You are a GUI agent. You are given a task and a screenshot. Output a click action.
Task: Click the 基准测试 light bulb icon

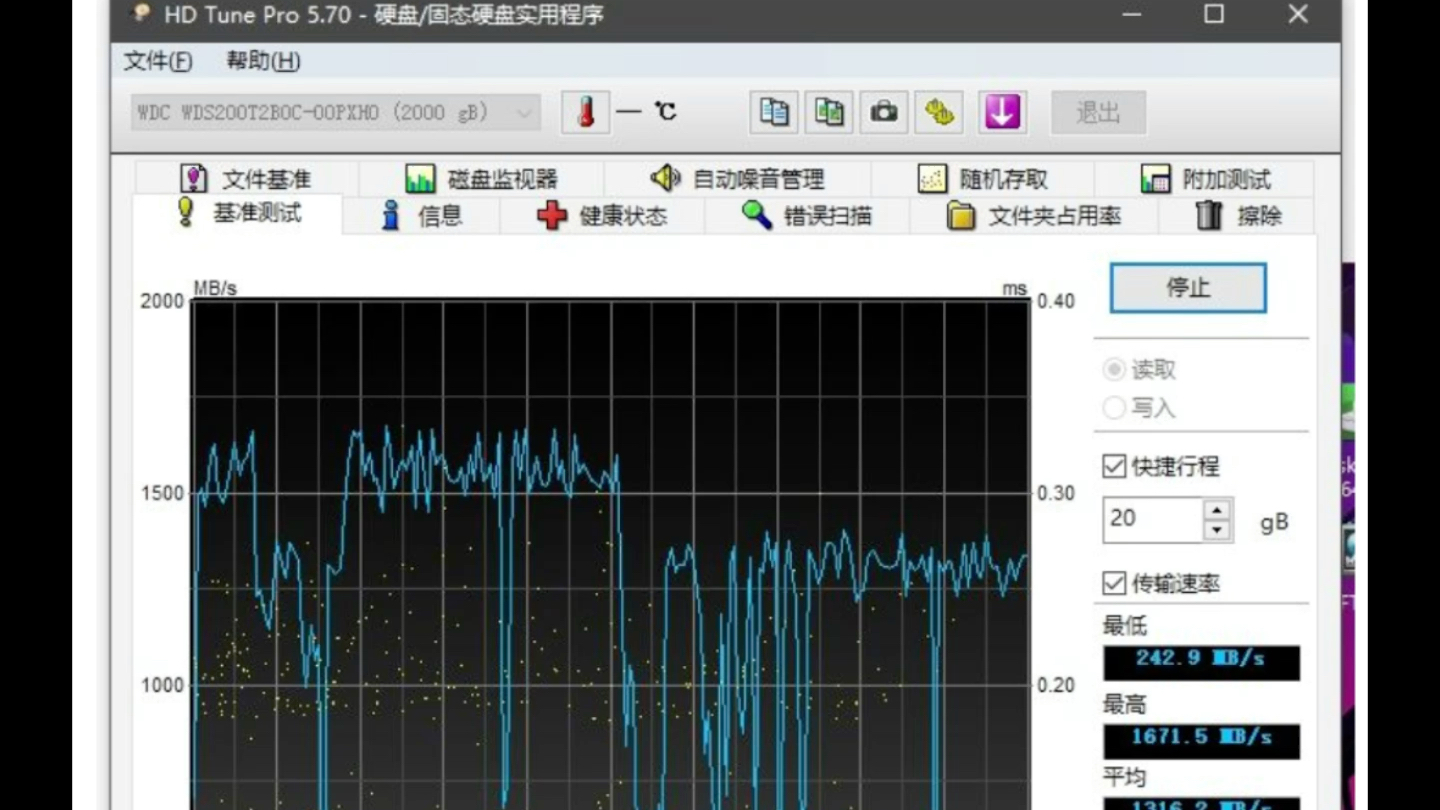185,212
